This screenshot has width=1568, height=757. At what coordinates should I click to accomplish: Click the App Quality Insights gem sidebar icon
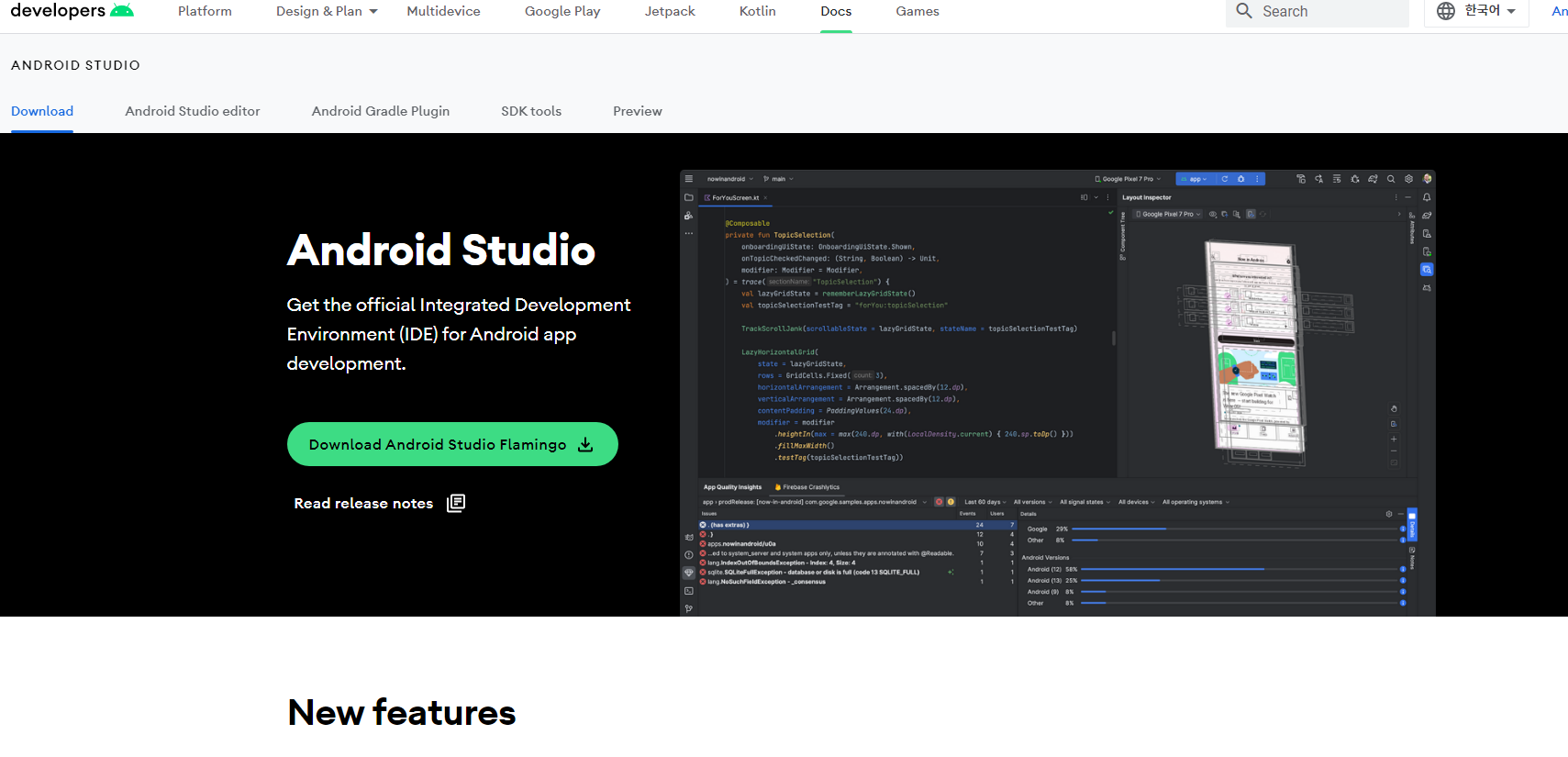pyautogui.click(x=689, y=573)
